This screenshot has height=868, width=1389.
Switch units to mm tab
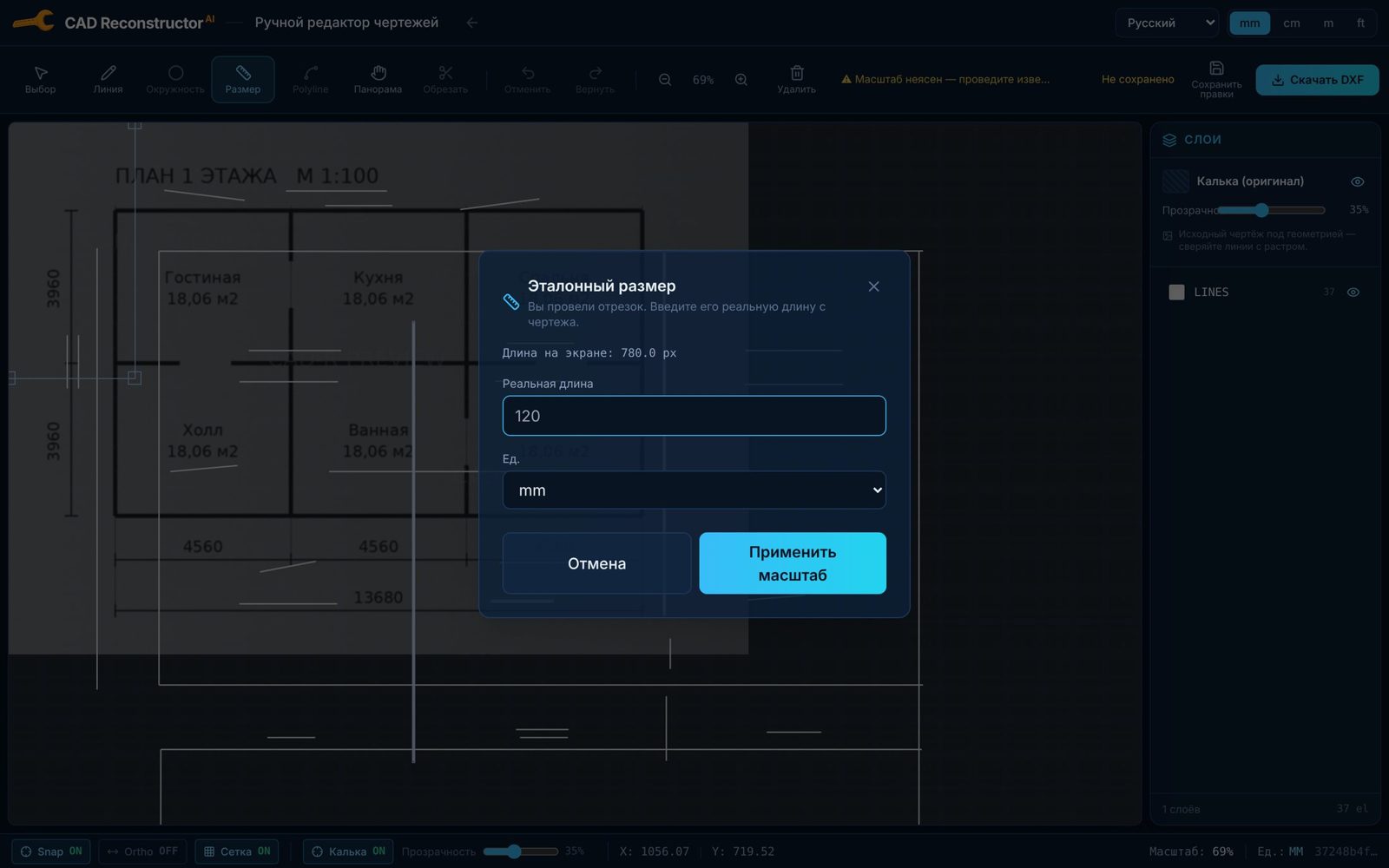[x=1249, y=23]
